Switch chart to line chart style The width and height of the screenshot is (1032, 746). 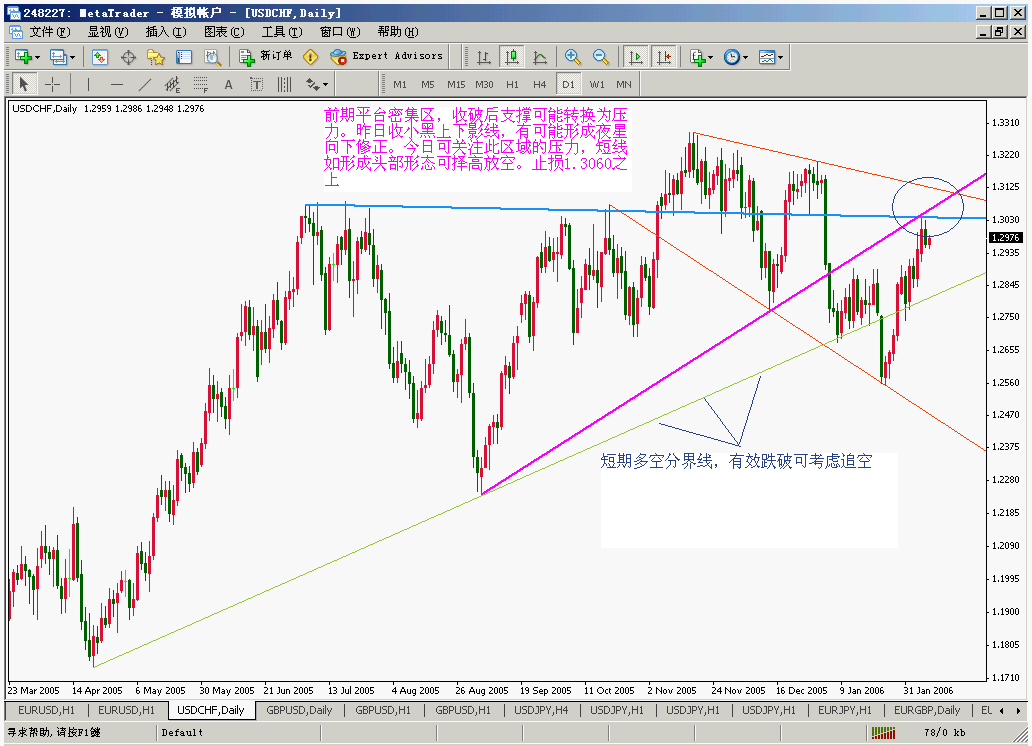coord(540,57)
